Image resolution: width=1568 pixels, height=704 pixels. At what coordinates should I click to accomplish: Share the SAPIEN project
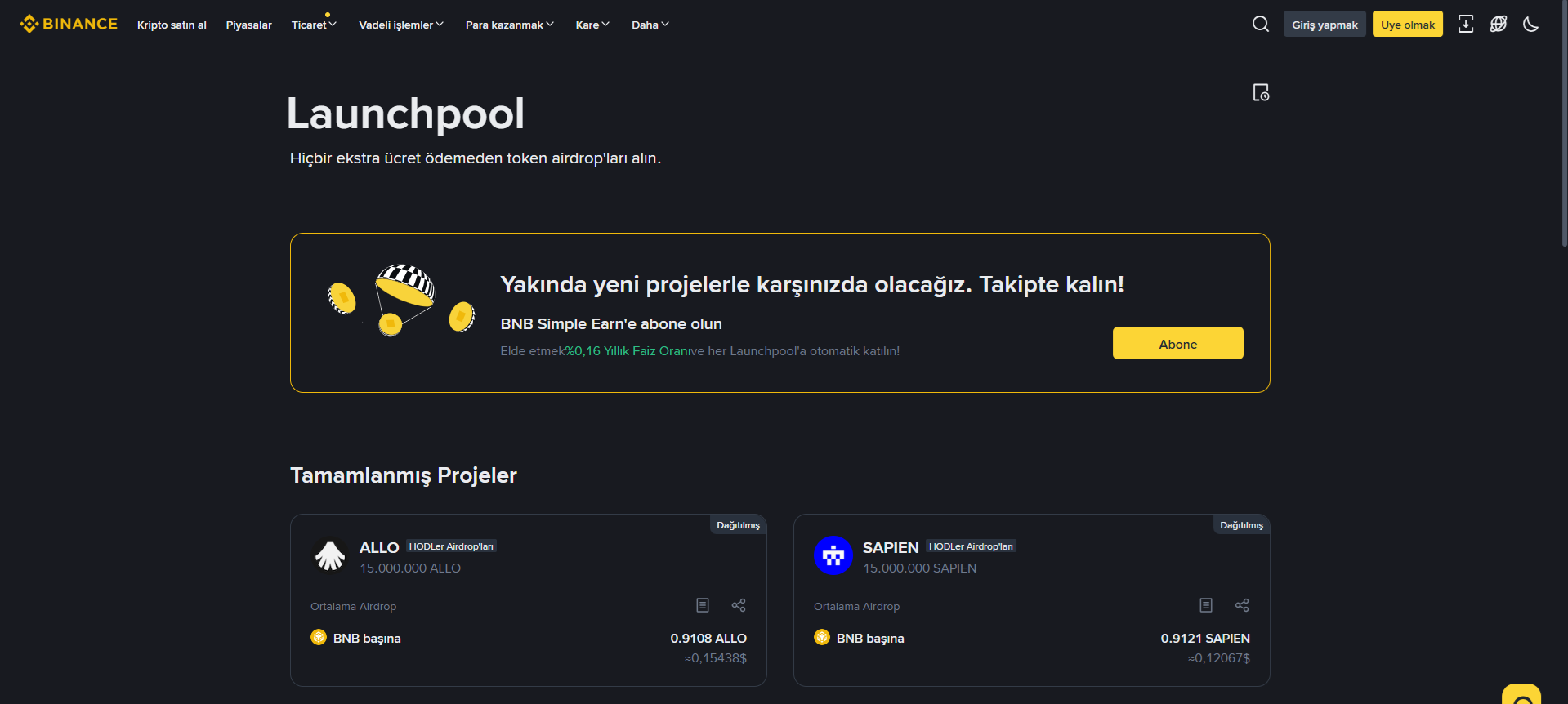(1242, 605)
